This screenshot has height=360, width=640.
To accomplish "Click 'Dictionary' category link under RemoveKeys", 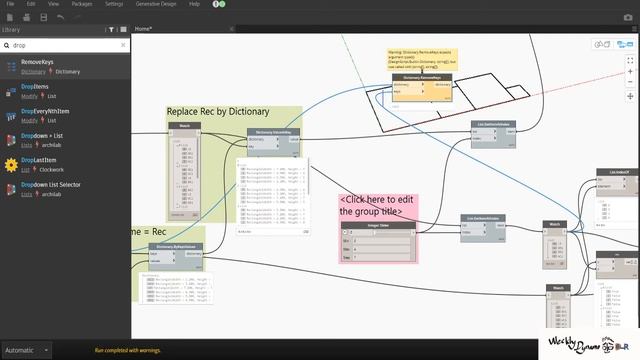I will (33, 72).
